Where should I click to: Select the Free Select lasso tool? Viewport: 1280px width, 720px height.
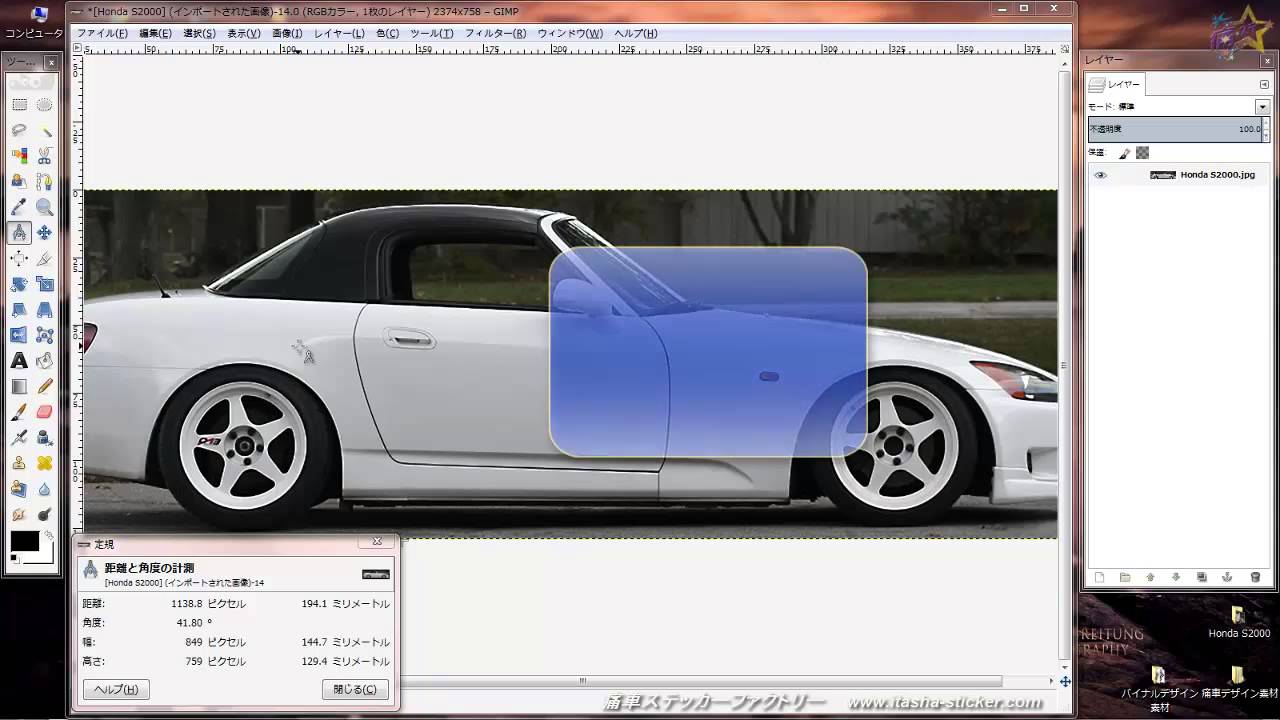(x=19, y=130)
